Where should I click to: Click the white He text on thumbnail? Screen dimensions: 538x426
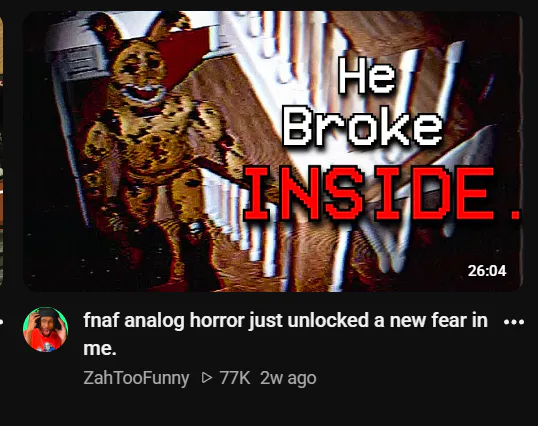pos(366,75)
